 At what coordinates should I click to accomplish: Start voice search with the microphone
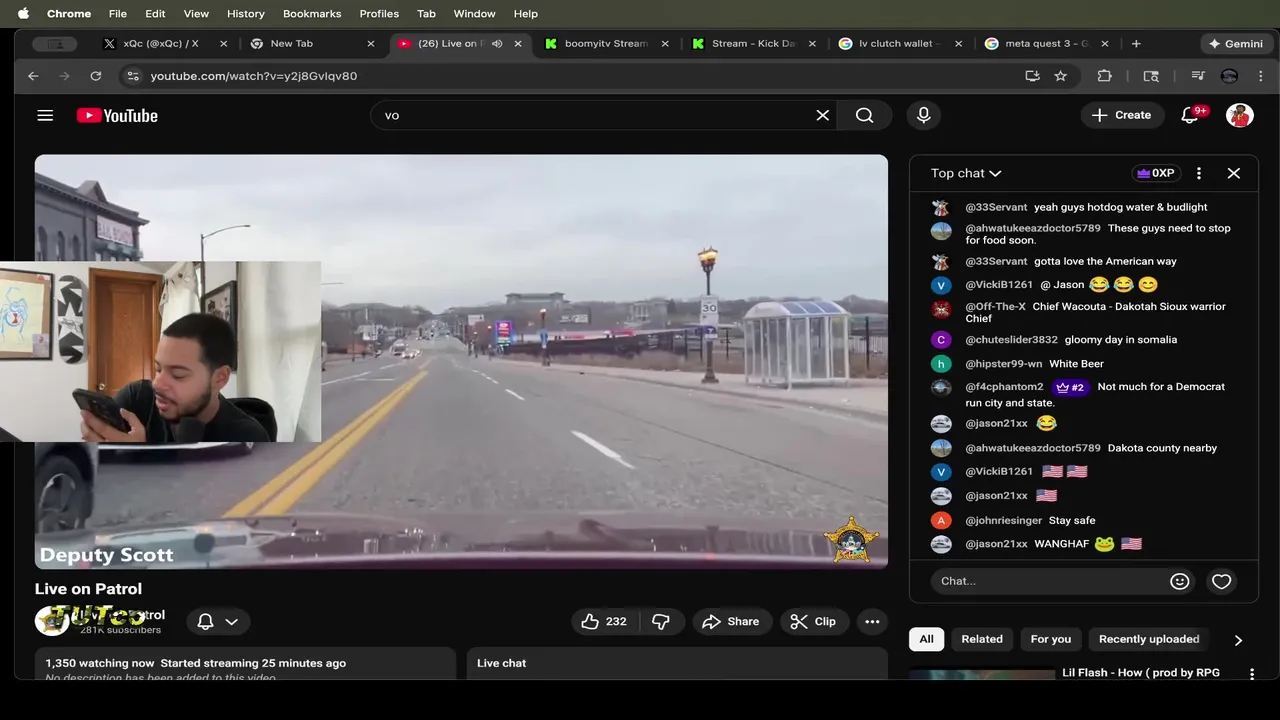coord(923,115)
